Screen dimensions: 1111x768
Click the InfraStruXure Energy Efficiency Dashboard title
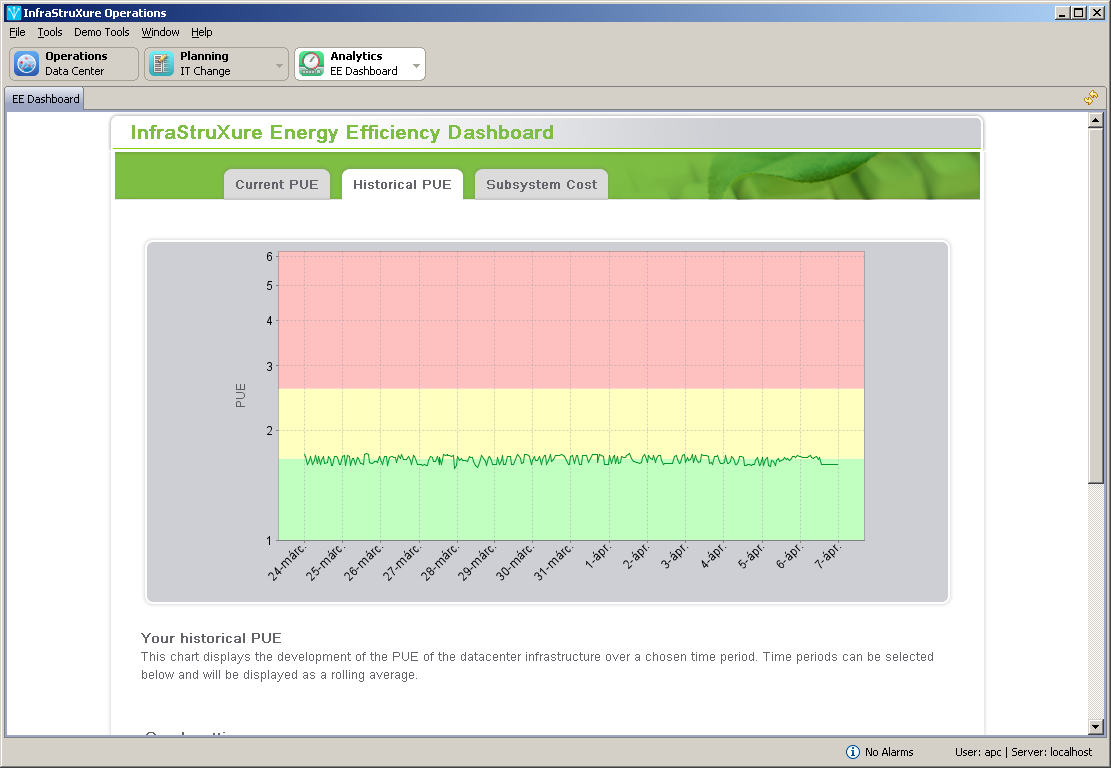(342, 132)
